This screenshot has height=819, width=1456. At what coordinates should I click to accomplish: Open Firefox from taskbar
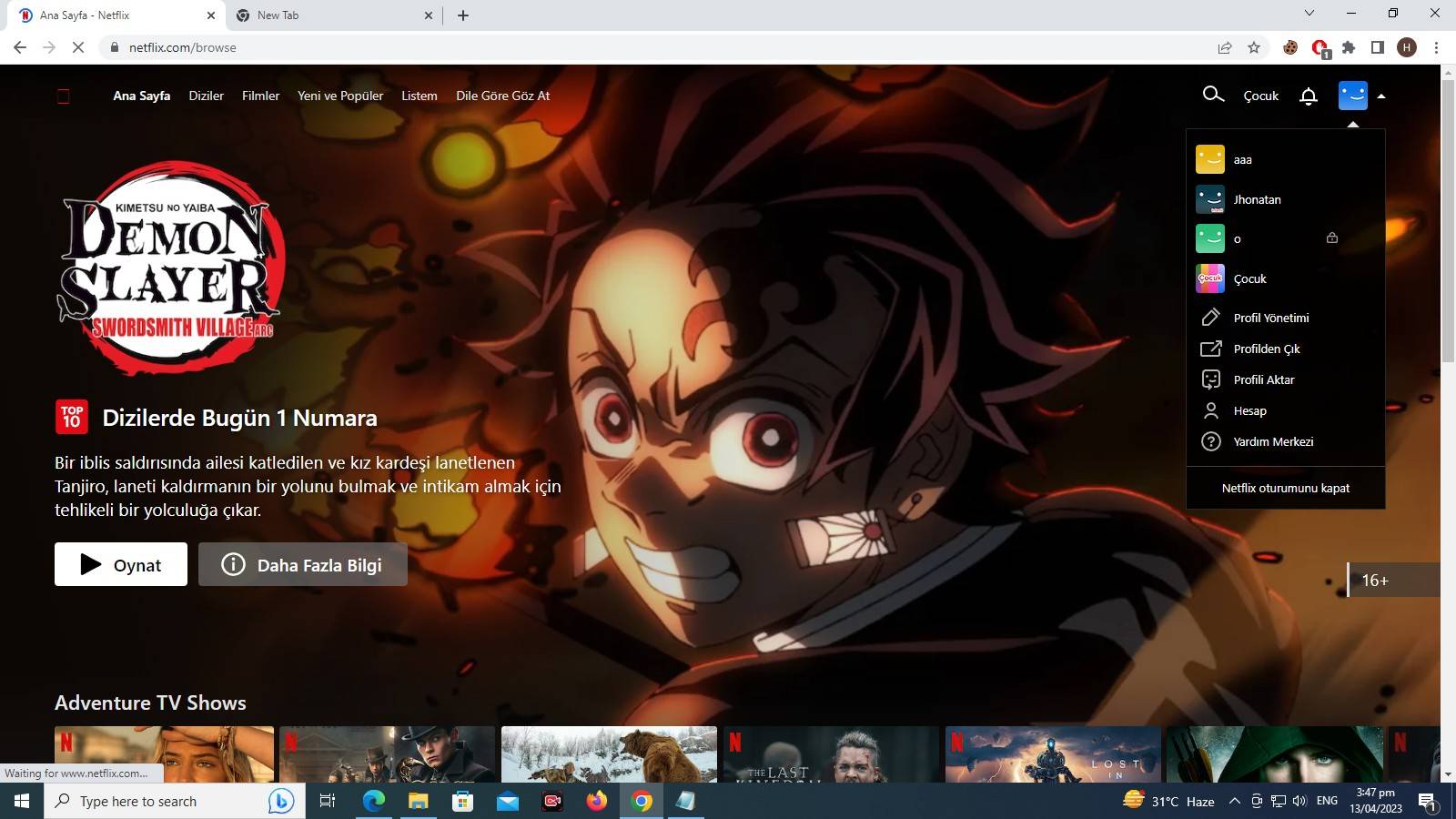click(x=597, y=801)
